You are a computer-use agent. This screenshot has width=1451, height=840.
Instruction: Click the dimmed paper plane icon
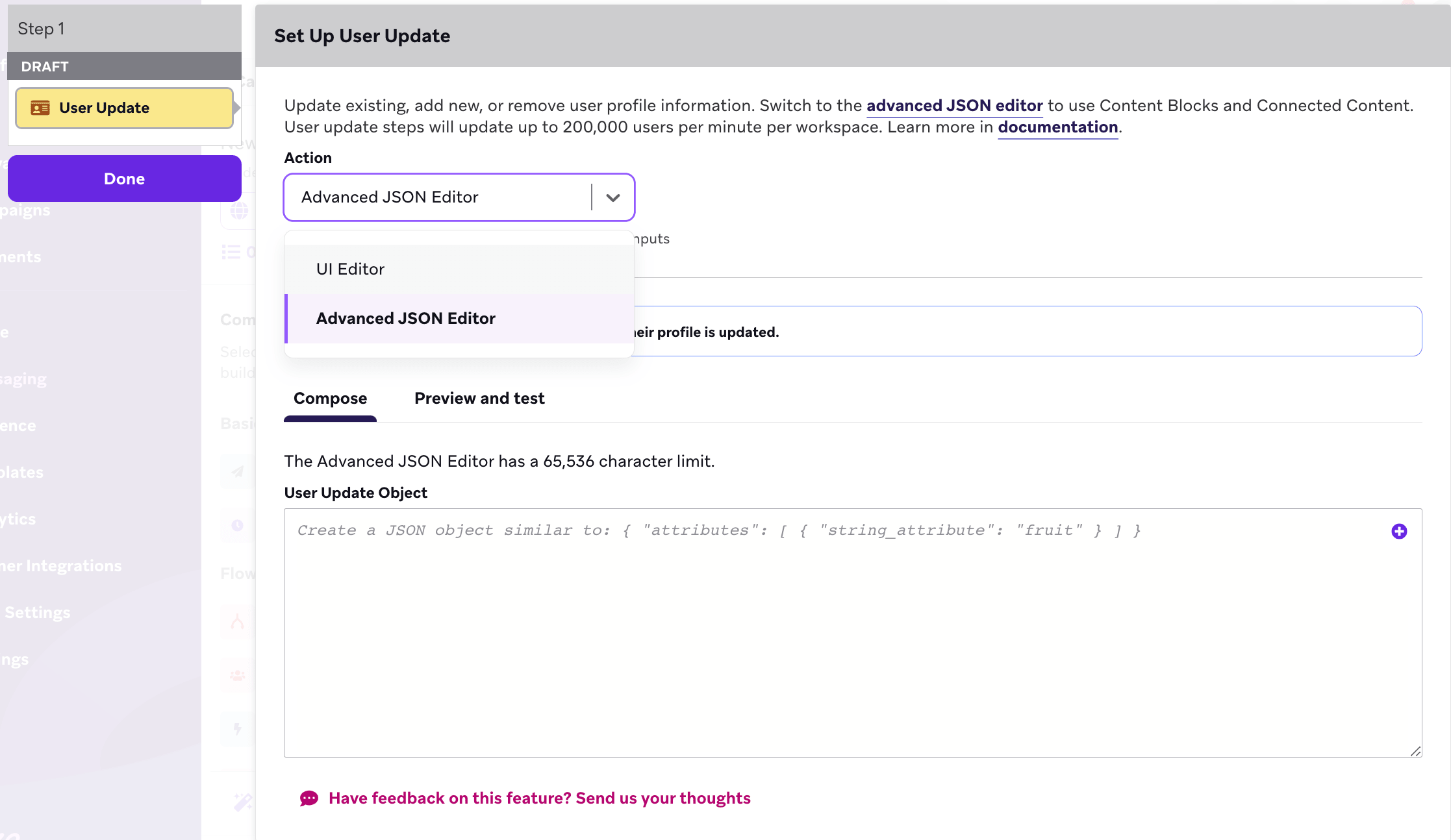tap(238, 471)
